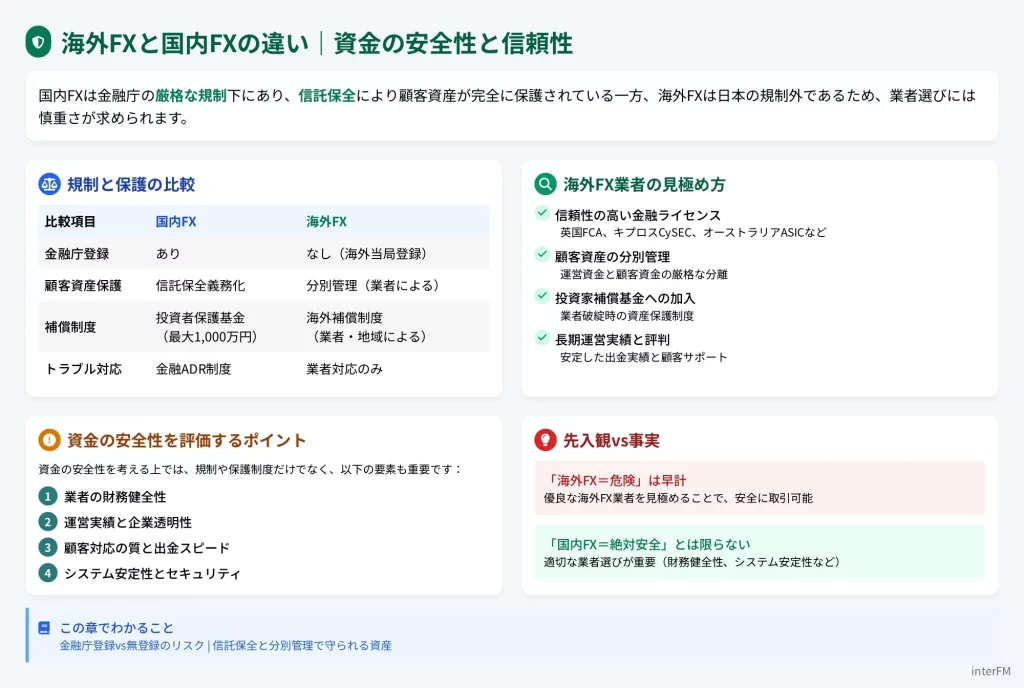This screenshot has width=1024, height=688.
Task: Click the green magnifier icon beside 海外FX業者の見極め方
Action: coord(545,184)
